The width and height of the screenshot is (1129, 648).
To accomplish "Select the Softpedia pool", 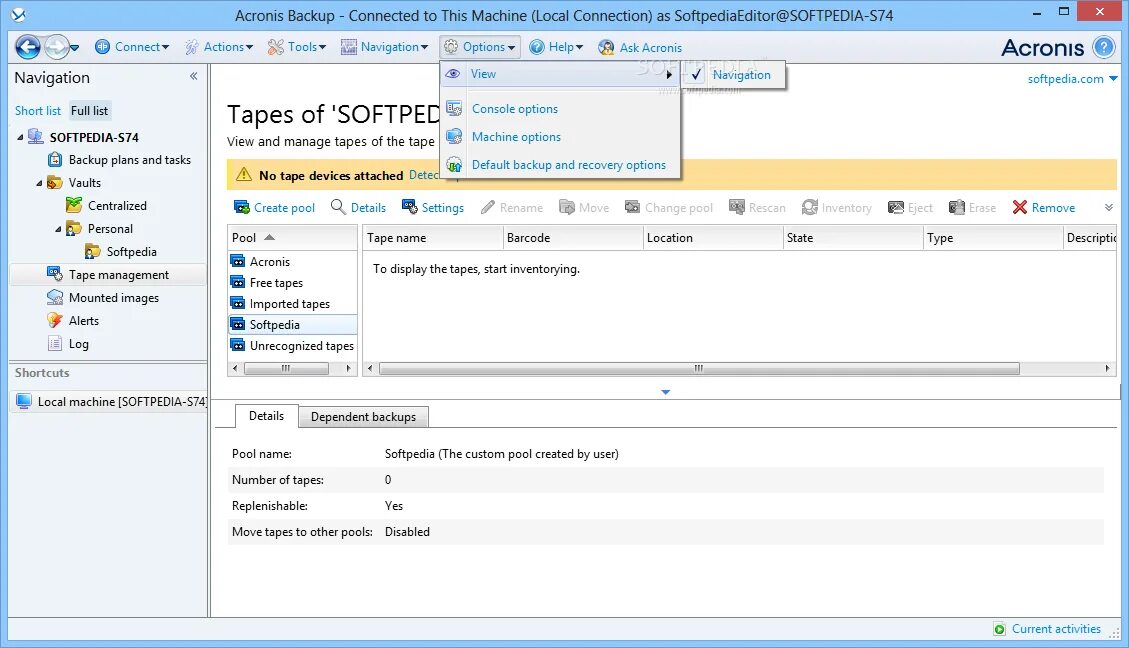I will click(292, 325).
